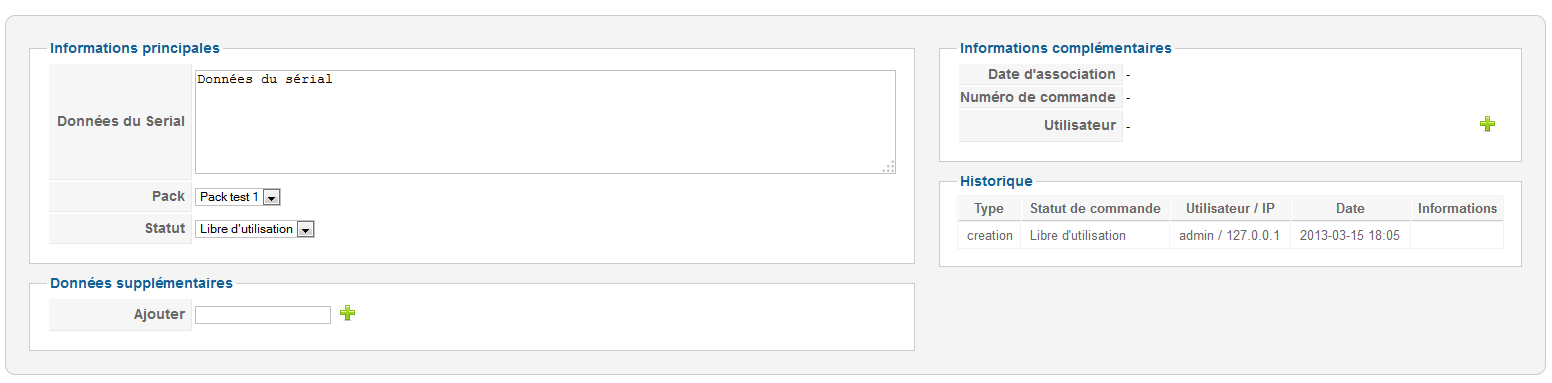Image resolution: width=1552 pixels, height=383 pixels.
Task: Click the 2013-03-15 18:05 date cell
Action: pyautogui.click(x=1350, y=235)
